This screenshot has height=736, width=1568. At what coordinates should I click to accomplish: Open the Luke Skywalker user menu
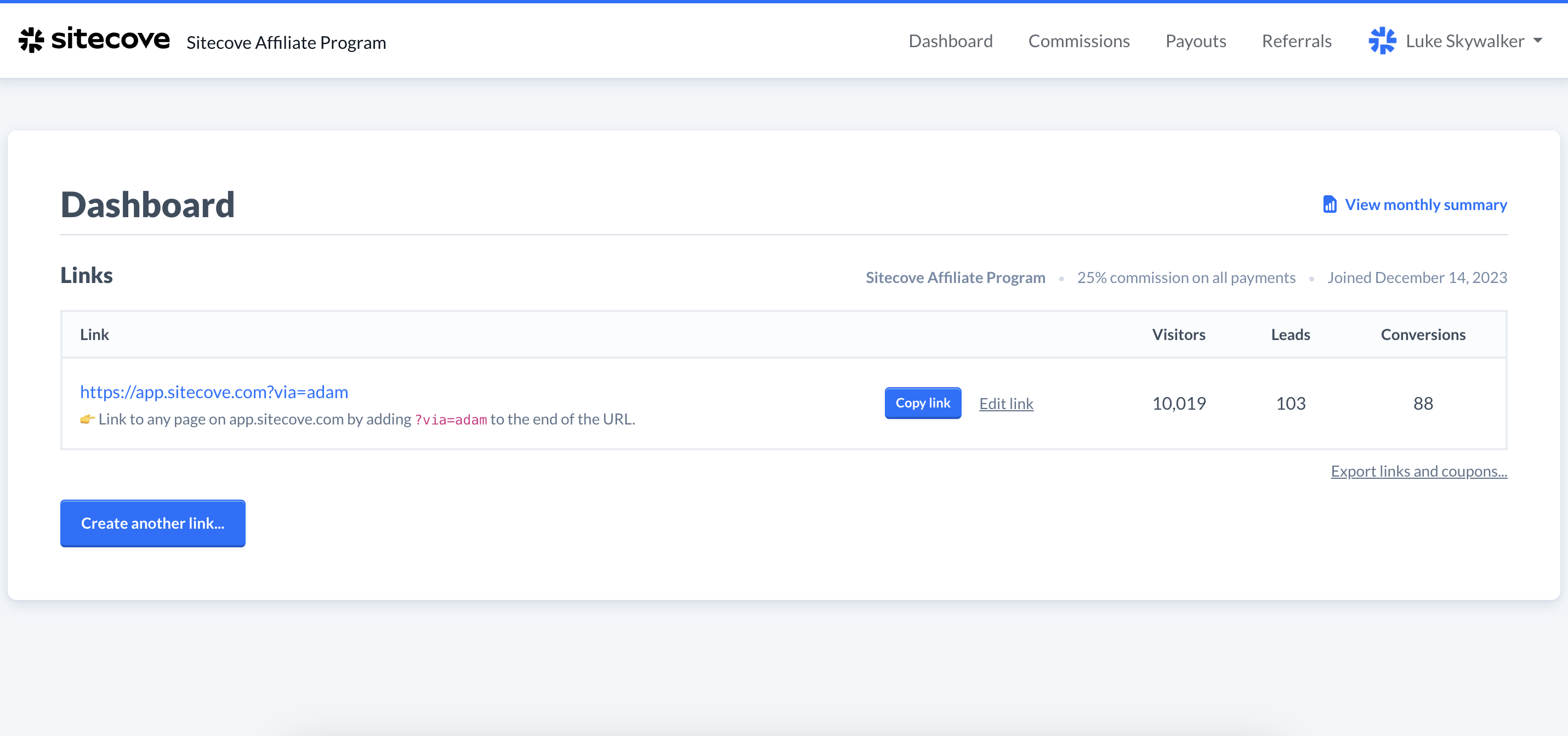(x=1464, y=41)
